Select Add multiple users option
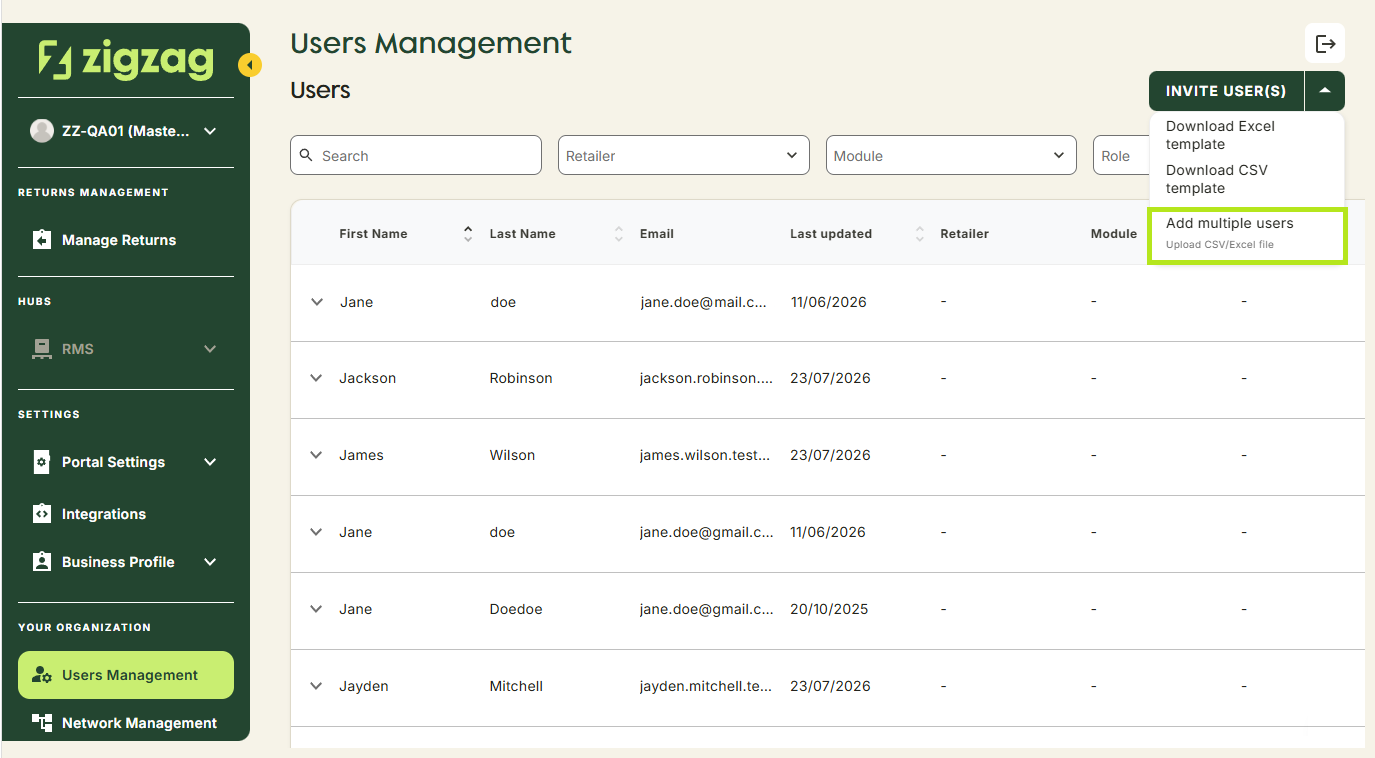 click(x=1246, y=236)
